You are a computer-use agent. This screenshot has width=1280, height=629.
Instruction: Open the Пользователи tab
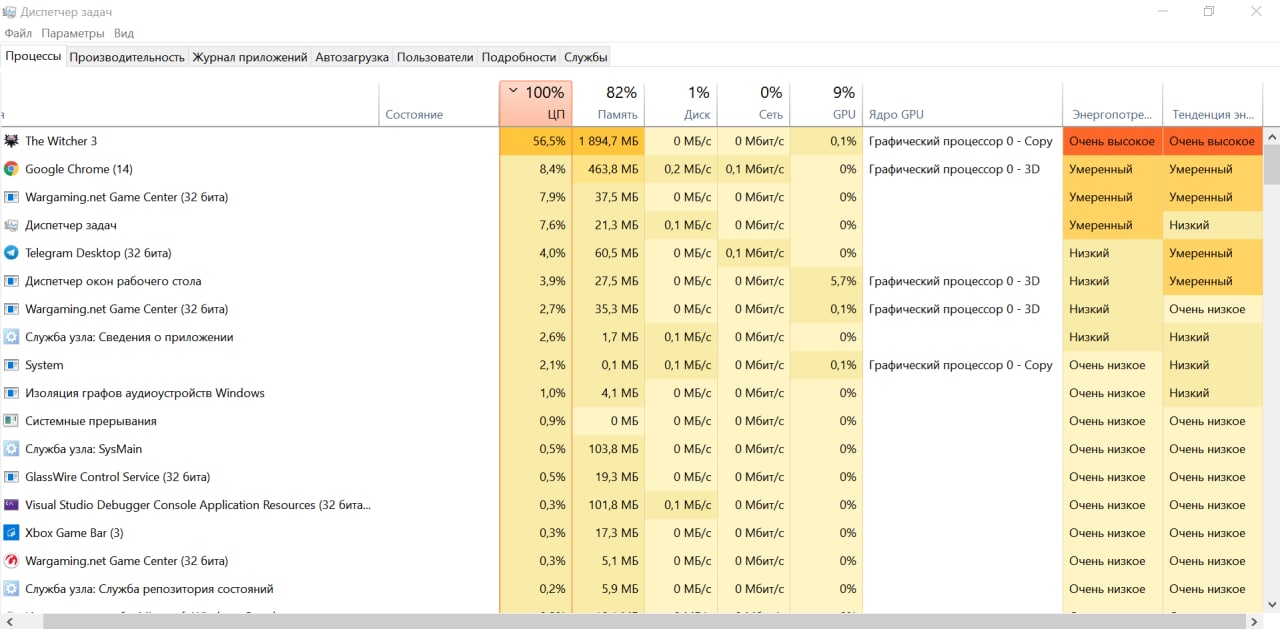(x=435, y=57)
